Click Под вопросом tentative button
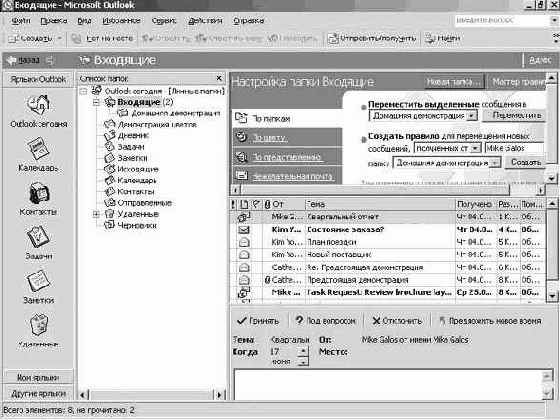Viewport: 560px width, 420px height. (x=325, y=321)
